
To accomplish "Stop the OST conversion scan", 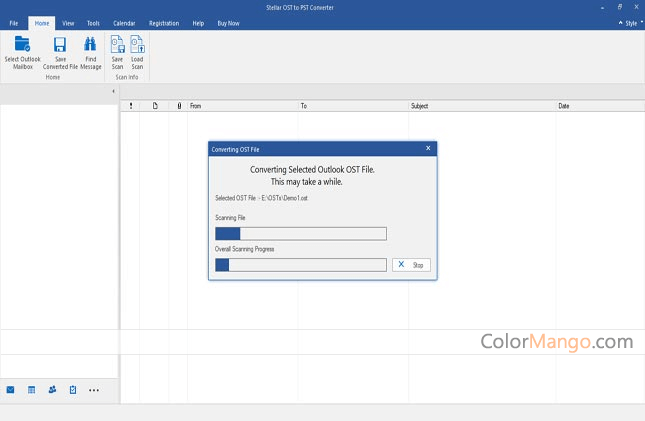I will 411,265.
